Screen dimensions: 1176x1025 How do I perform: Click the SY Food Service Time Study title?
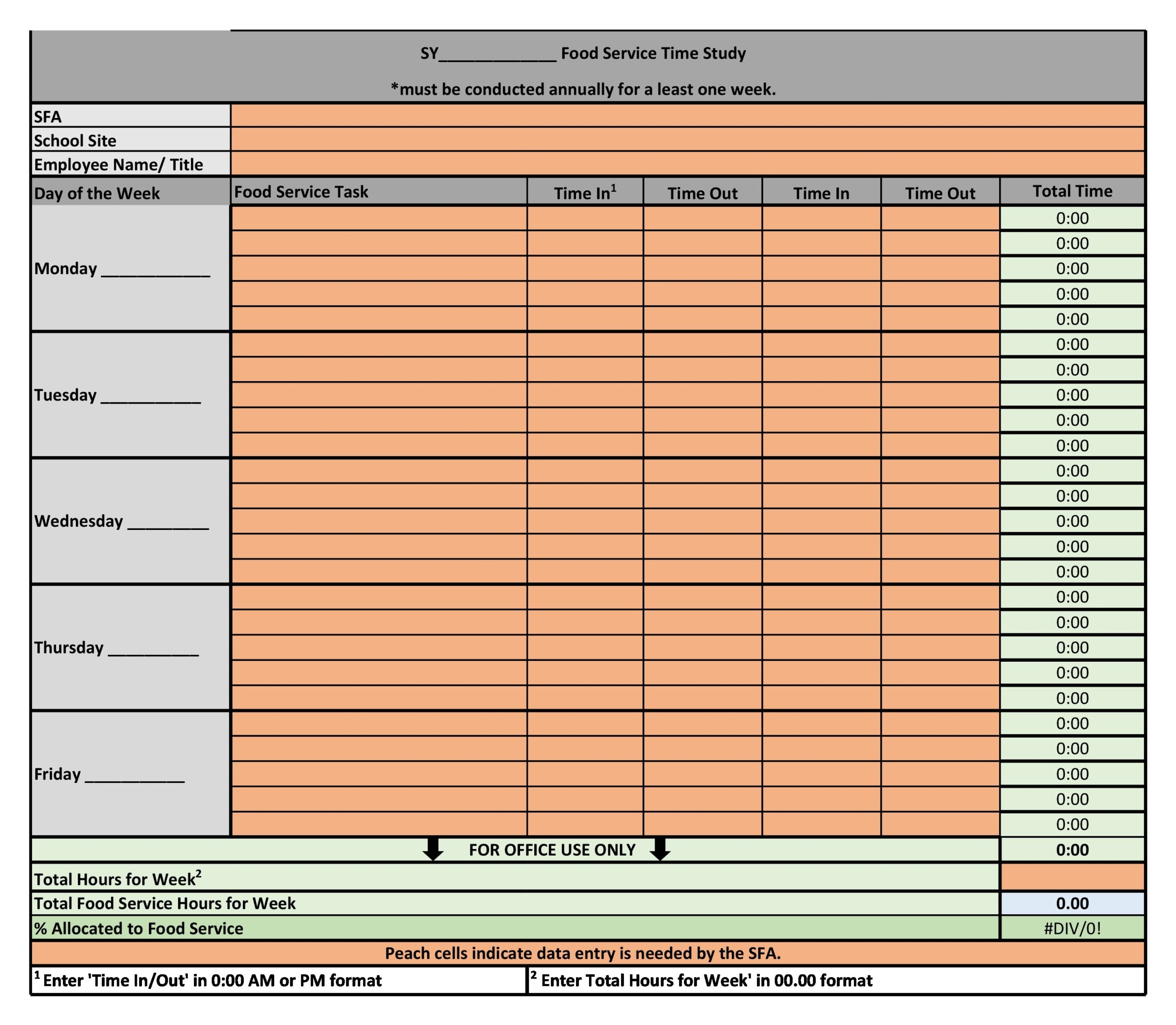(x=582, y=53)
